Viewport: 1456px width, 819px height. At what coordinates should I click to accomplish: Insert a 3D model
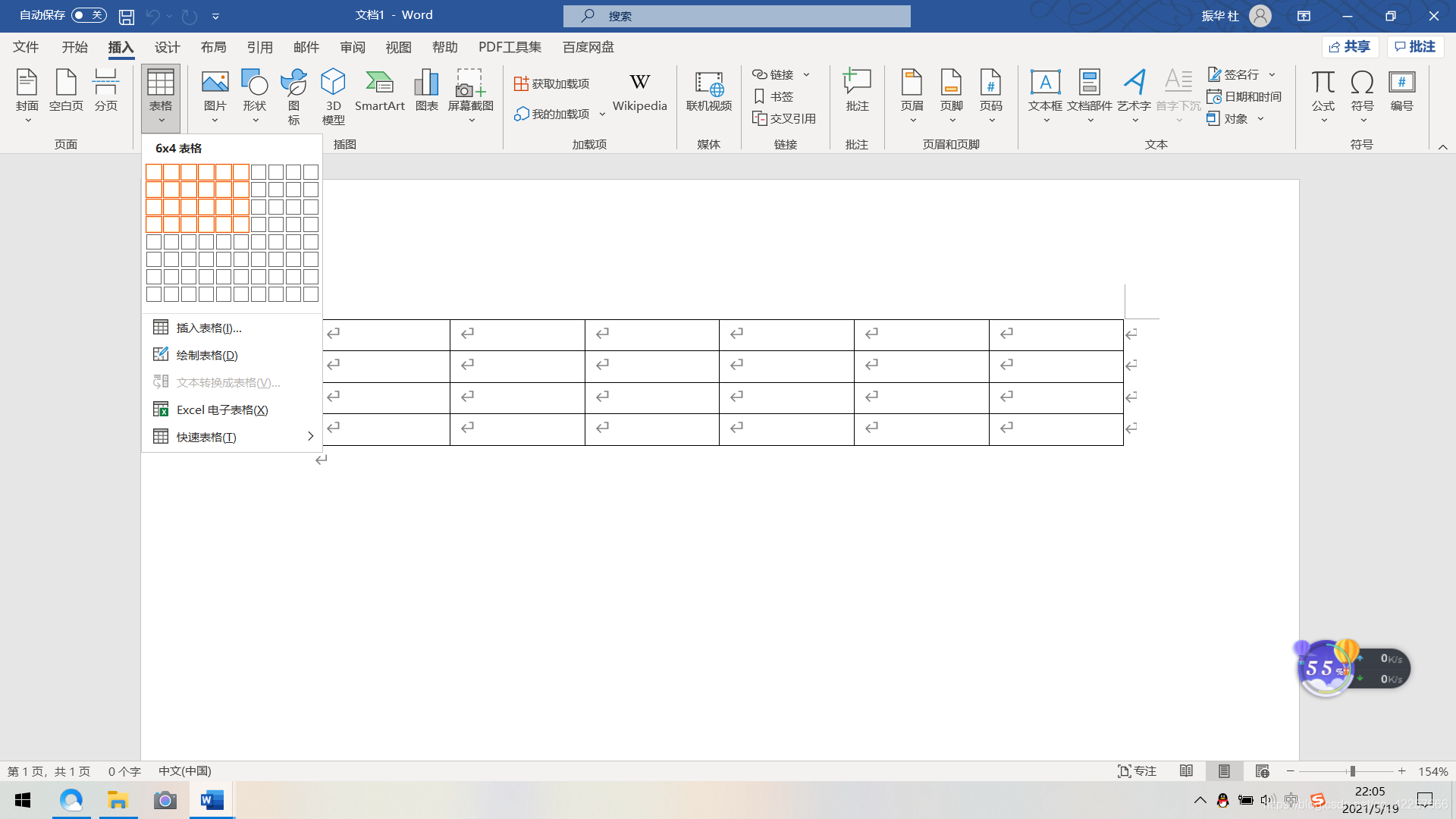click(333, 95)
